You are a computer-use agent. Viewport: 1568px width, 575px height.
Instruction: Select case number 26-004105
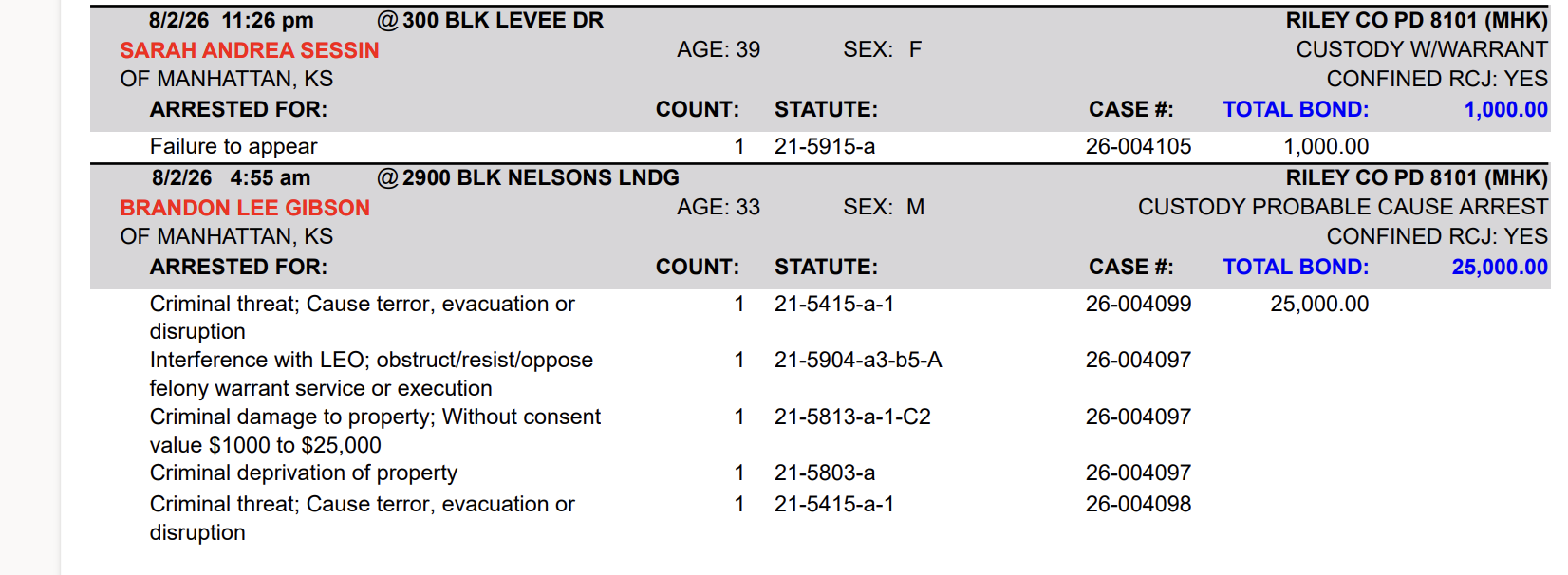[1138, 146]
